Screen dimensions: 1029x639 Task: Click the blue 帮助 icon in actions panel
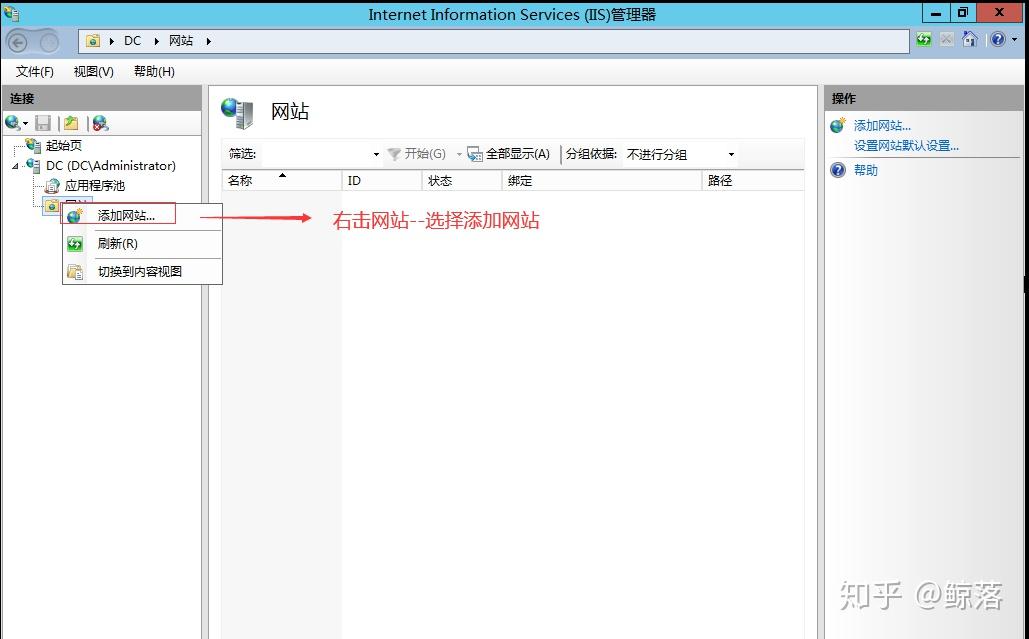point(837,170)
